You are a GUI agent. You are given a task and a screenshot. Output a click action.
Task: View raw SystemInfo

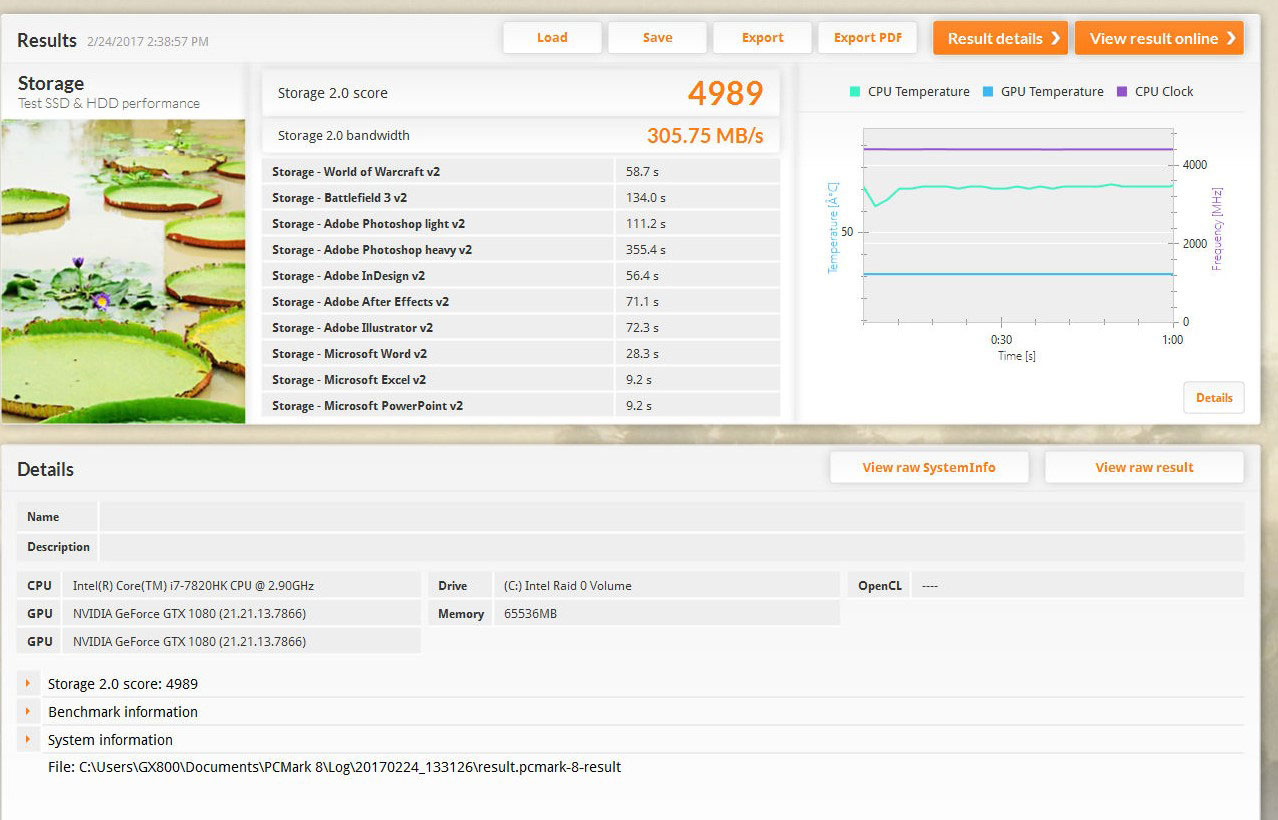(x=929, y=467)
